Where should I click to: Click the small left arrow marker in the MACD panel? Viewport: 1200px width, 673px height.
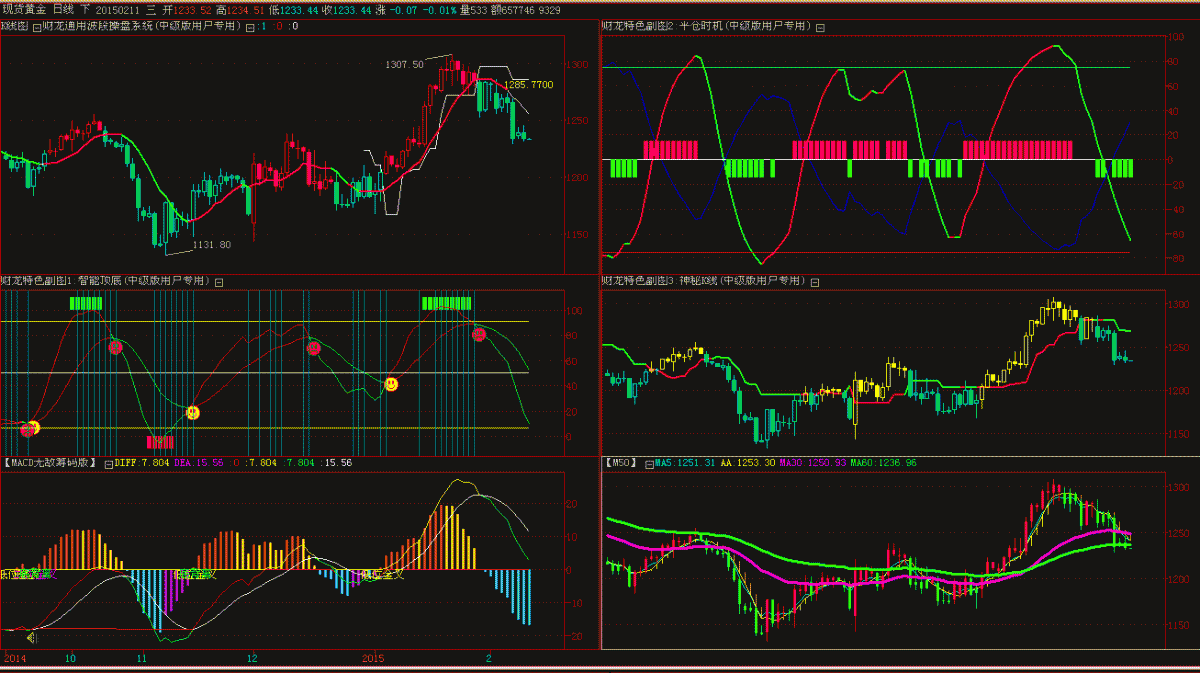[x=31, y=636]
